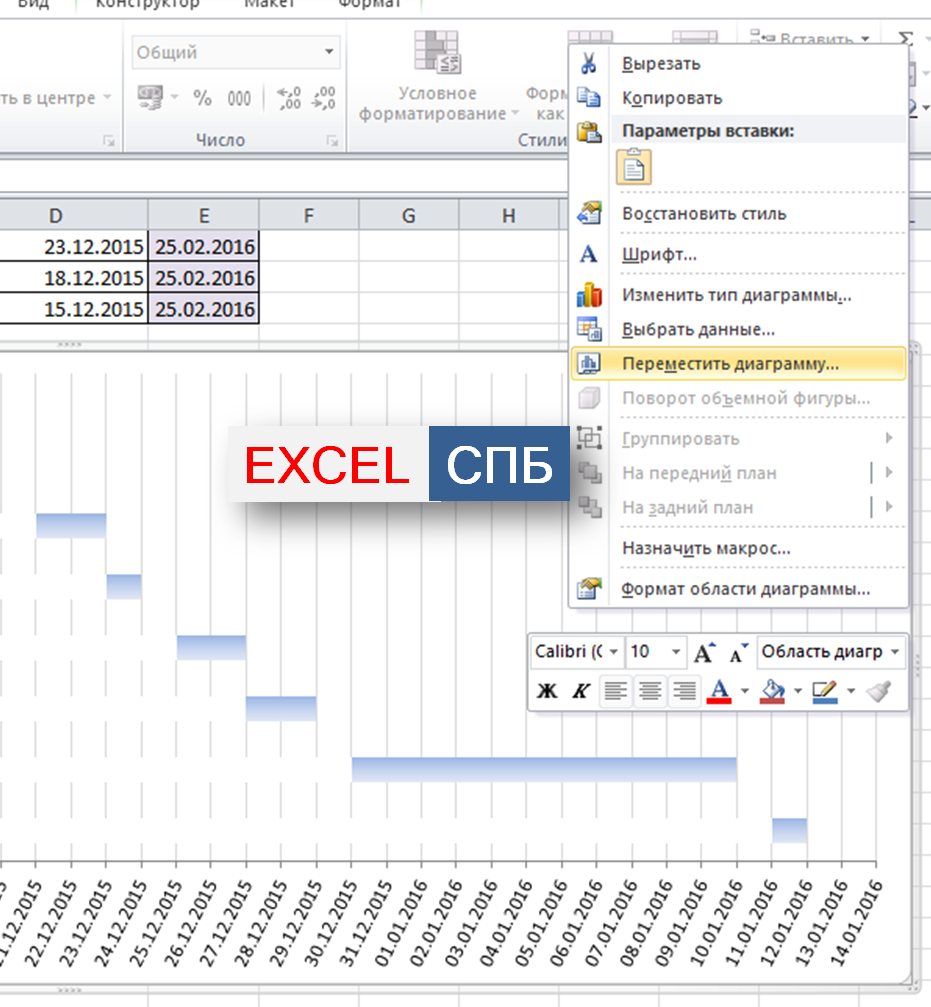The width and height of the screenshot is (931, 1007).
Task: Click the paste option clipboard icon
Action: tap(634, 167)
